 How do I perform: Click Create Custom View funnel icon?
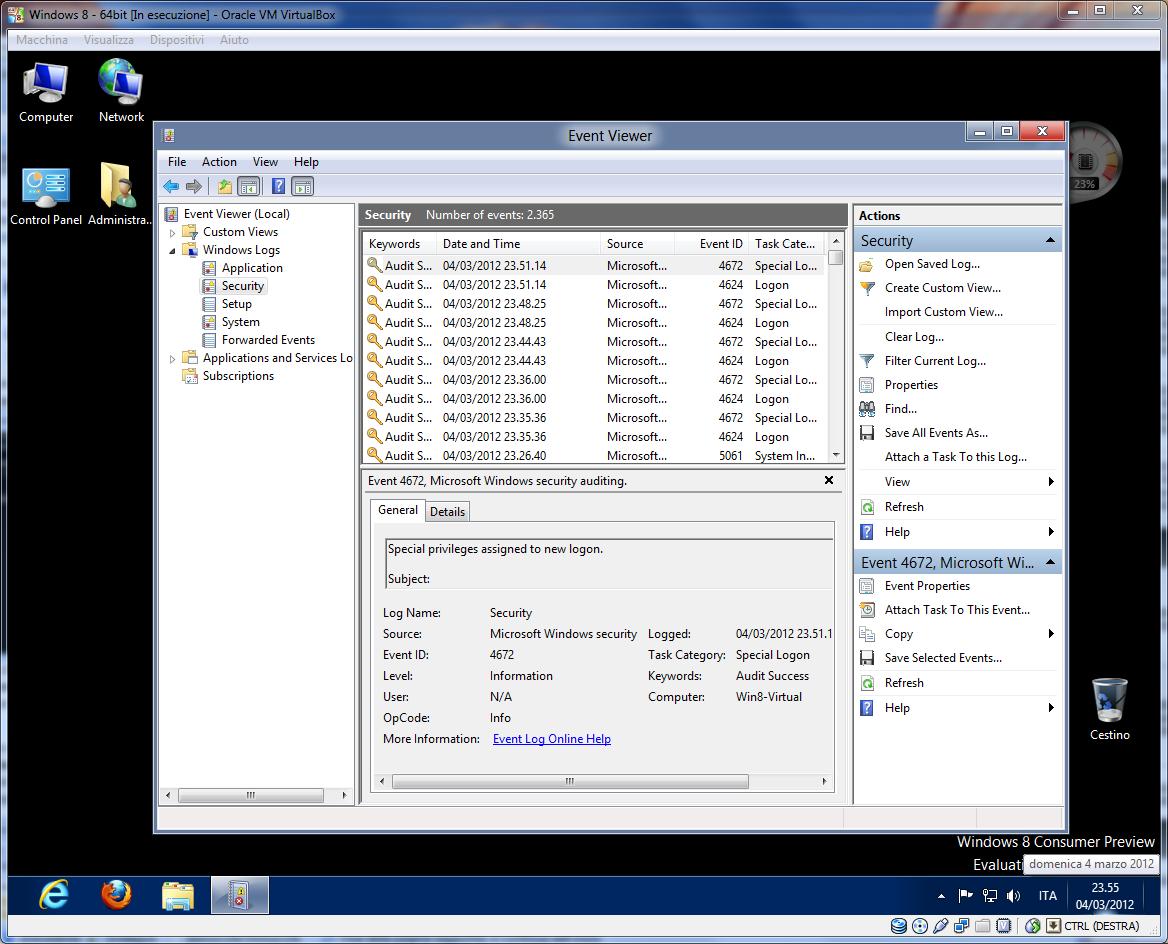click(867, 288)
